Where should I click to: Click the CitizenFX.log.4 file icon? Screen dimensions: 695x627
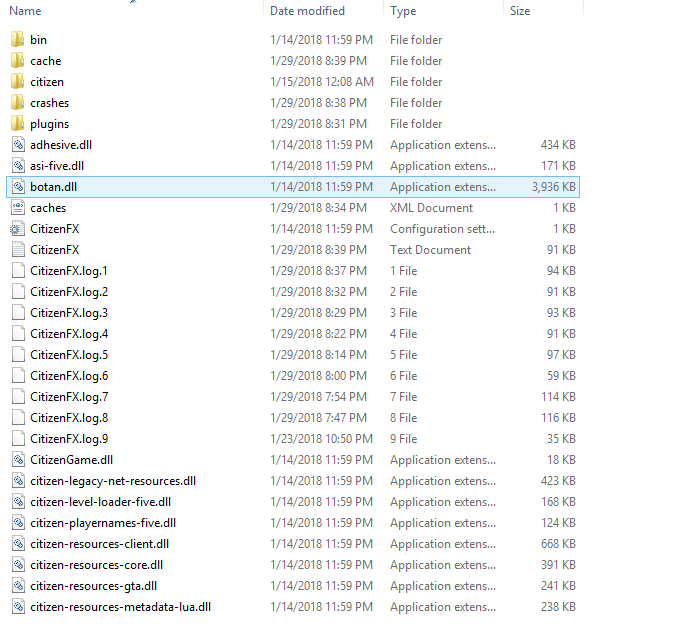[x=18, y=334]
